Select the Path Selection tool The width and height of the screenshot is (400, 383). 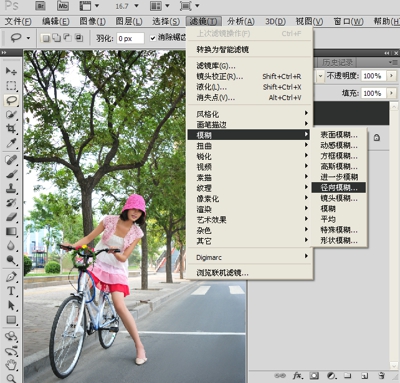tap(11, 306)
